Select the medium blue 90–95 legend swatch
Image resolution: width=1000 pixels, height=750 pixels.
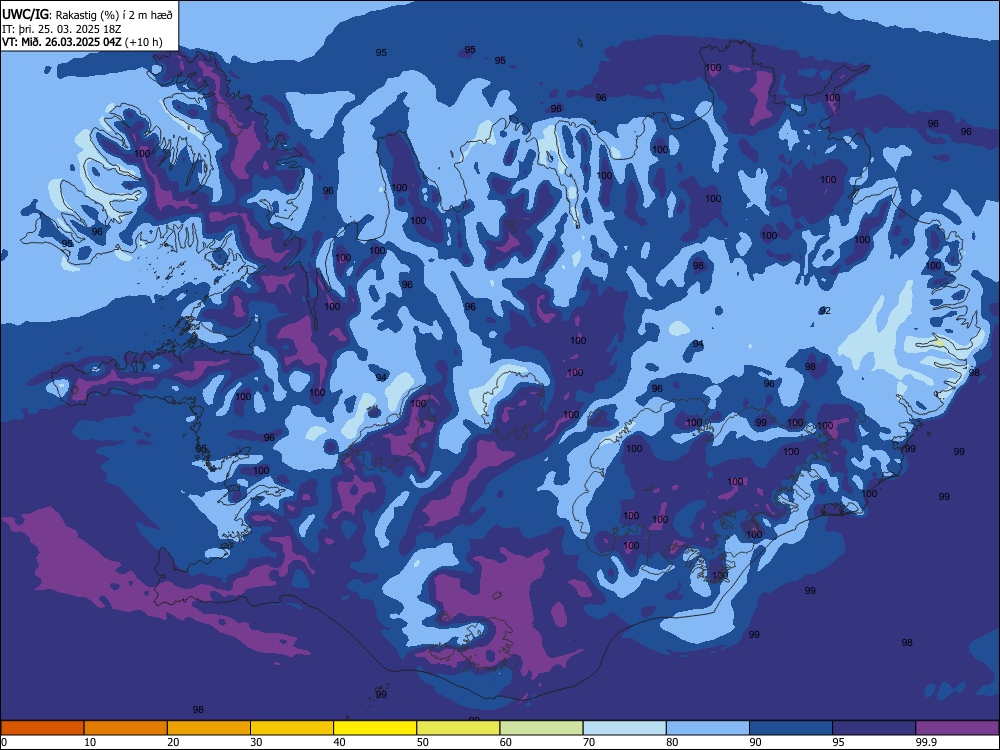(x=791, y=728)
